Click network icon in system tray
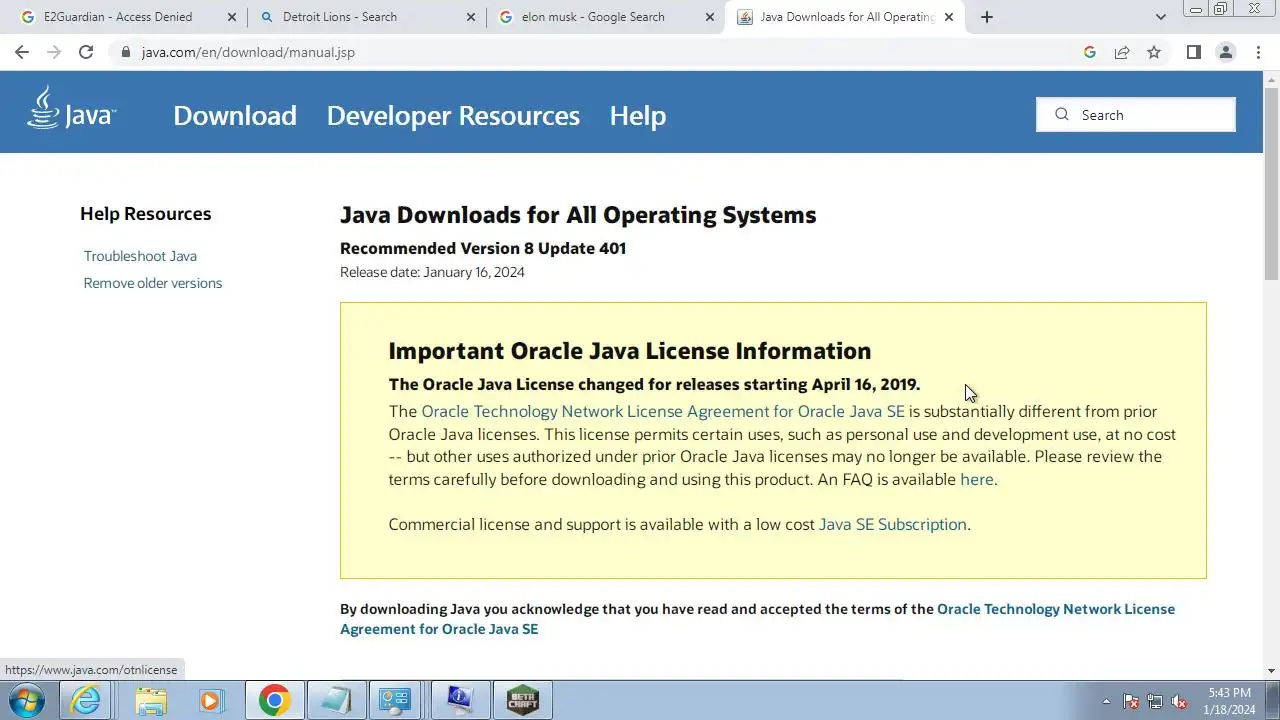The width and height of the screenshot is (1280, 720). [x=1155, y=701]
